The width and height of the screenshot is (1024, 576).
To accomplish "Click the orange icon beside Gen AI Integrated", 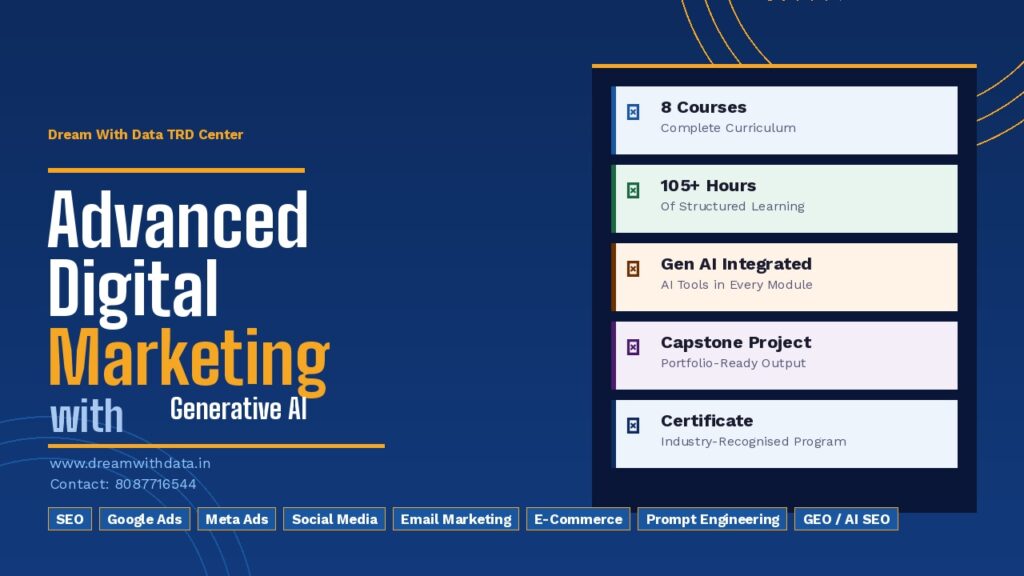I will [633, 269].
